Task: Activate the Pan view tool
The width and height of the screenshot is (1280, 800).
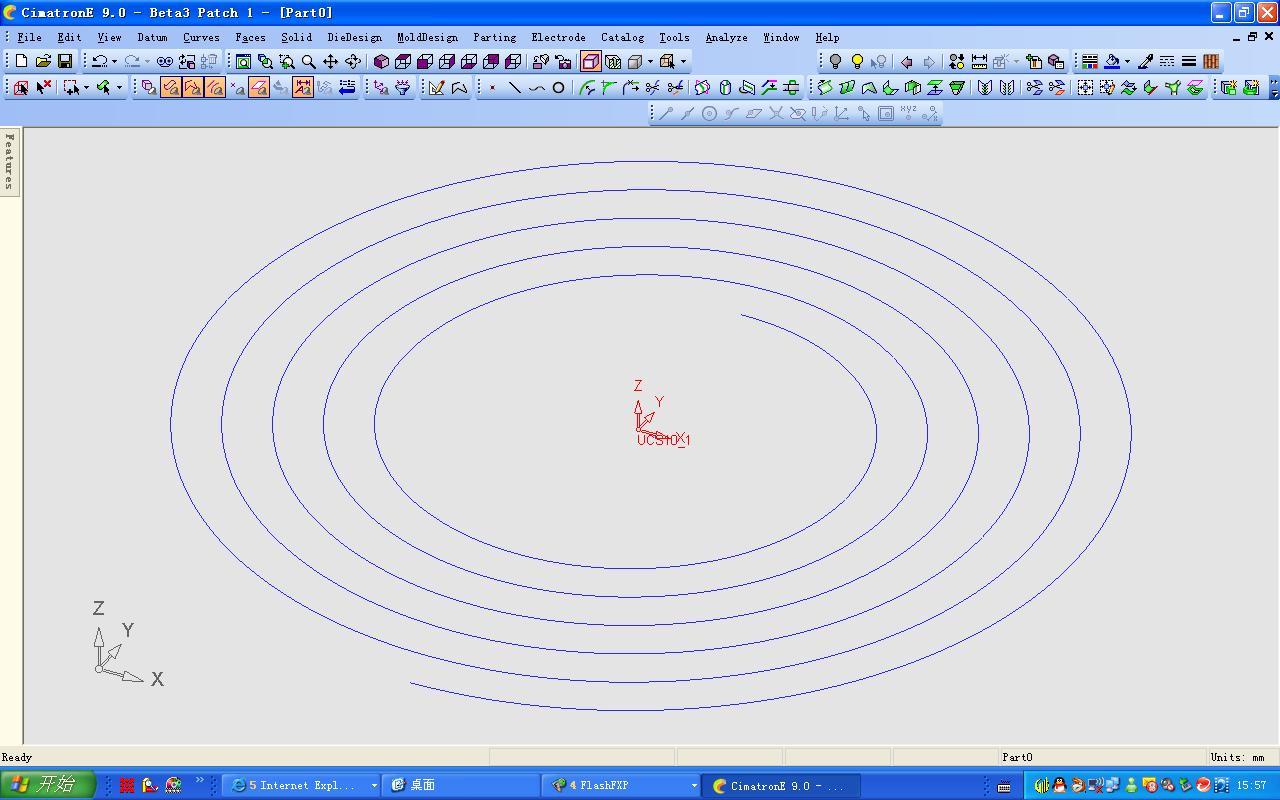Action: point(331,62)
